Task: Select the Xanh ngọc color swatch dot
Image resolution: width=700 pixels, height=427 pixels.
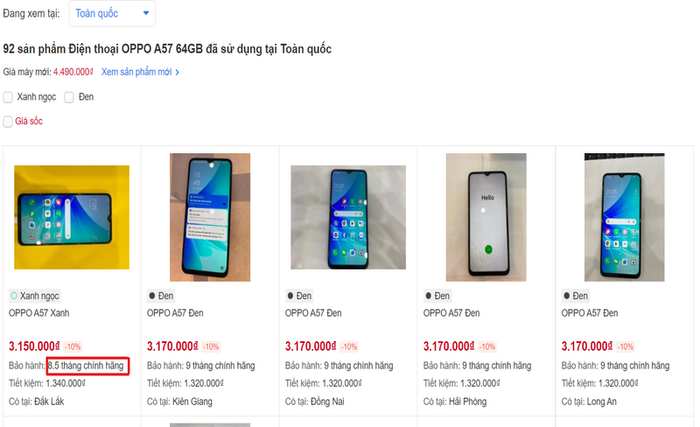Action: pyautogui.click(x=14, y=296)
